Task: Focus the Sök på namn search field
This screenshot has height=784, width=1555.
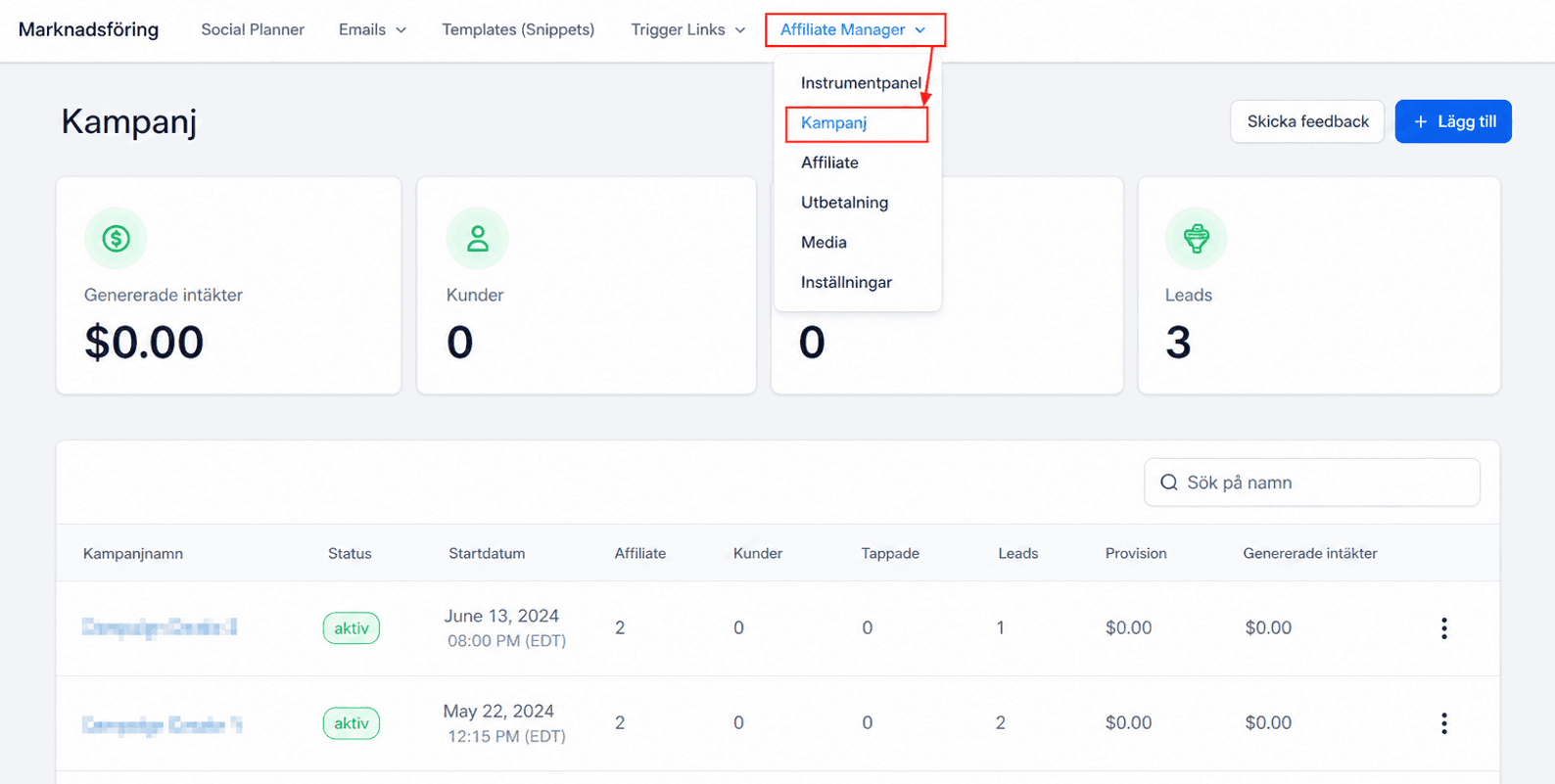Action: click(x=1312, y=483)
